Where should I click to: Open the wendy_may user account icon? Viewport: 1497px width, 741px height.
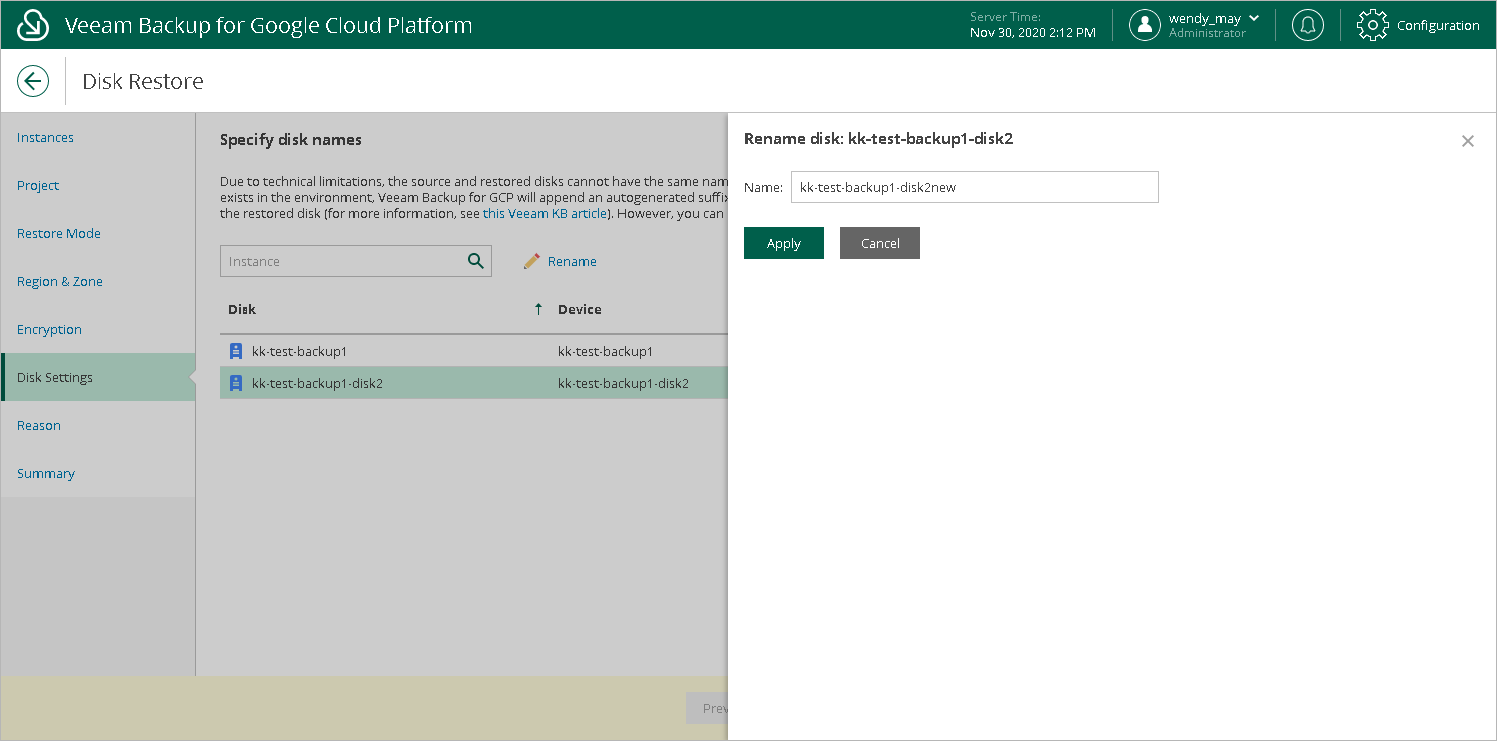(x=1144, y=25)
